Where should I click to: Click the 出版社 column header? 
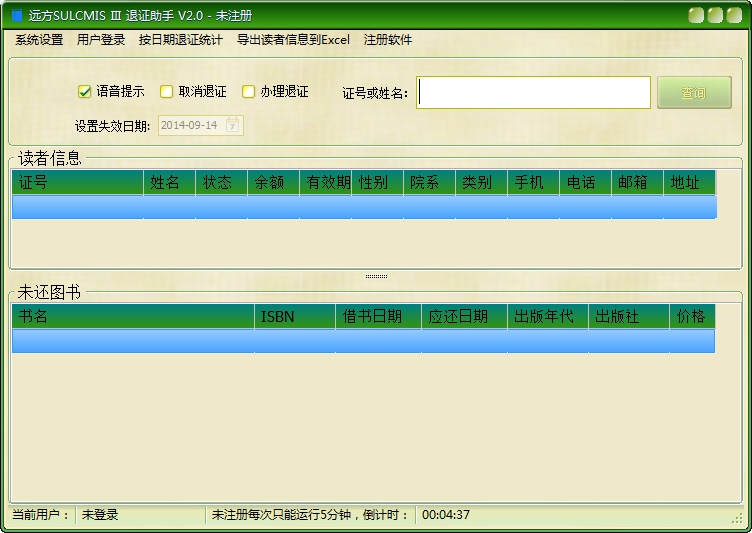[x=629, y=316]
